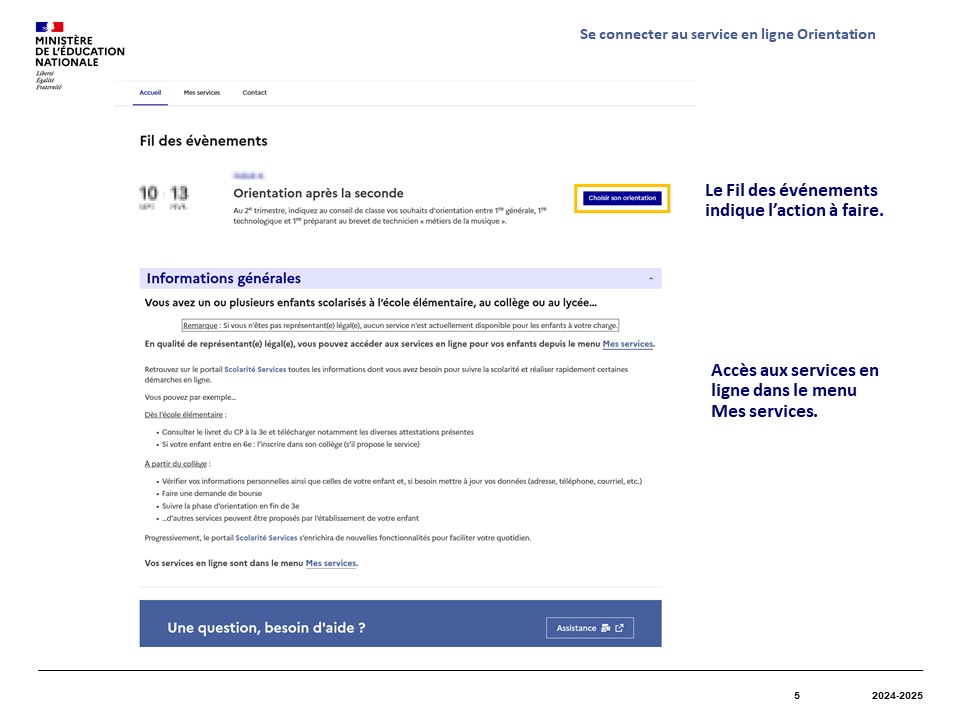Open the Scolarité Services link after 'Retrouvez sur le portail'
The width and height of the screenshot is (960, 720).
pyautogui.click(x=255, y=370)
